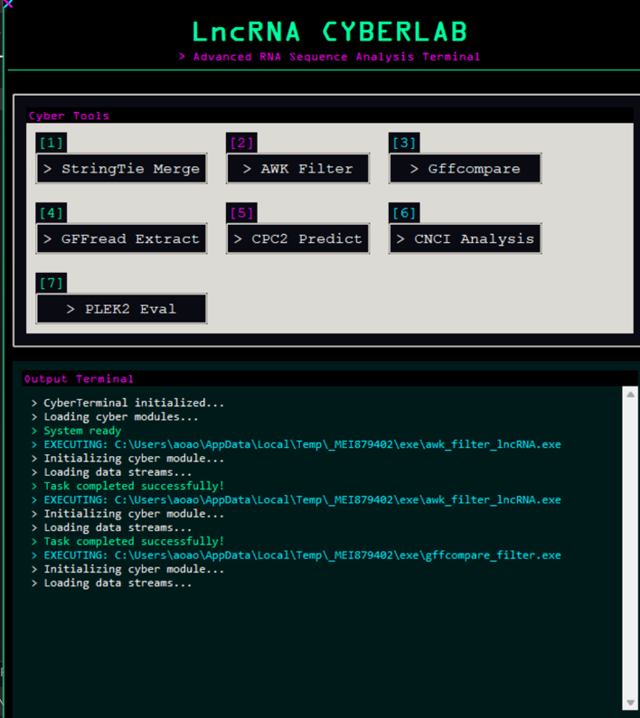This screenshot has height=718, width=640.
Task: Close window with magenta X icon
Action: coord(8,4)
